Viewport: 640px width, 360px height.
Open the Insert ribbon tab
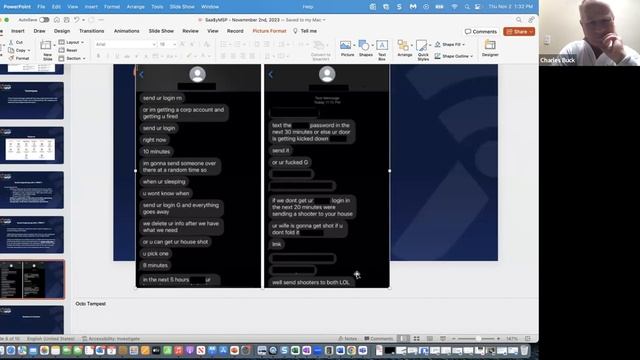[18, 31]
